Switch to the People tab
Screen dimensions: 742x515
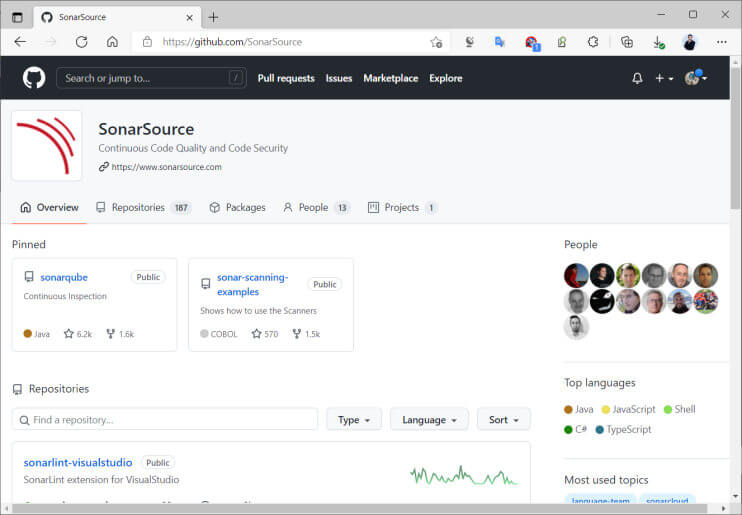(x=316, y=207)
